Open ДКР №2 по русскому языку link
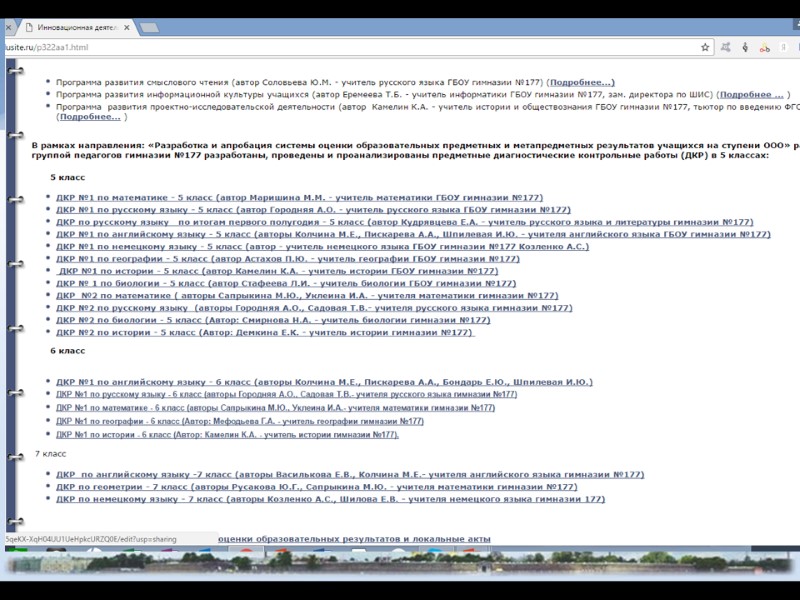The height and width of the screenshot is (600, 800). (314, 308)
